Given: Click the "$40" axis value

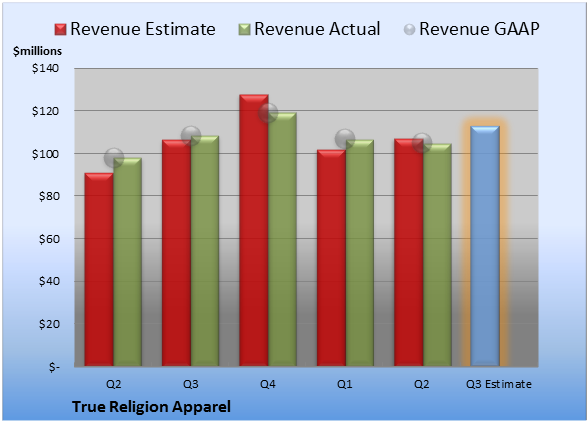Looking at the screenshot, I should [49, 281].
